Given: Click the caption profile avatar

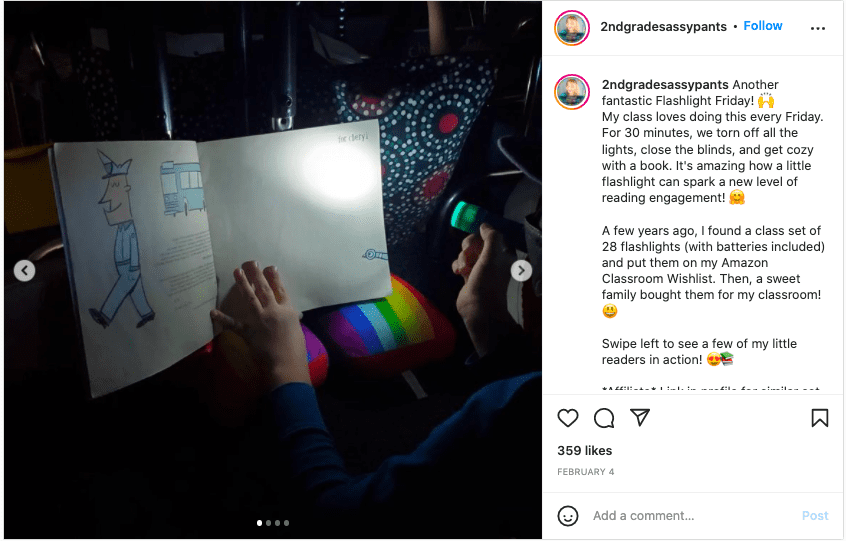Looking at the screenshot, I should [572, 92].
